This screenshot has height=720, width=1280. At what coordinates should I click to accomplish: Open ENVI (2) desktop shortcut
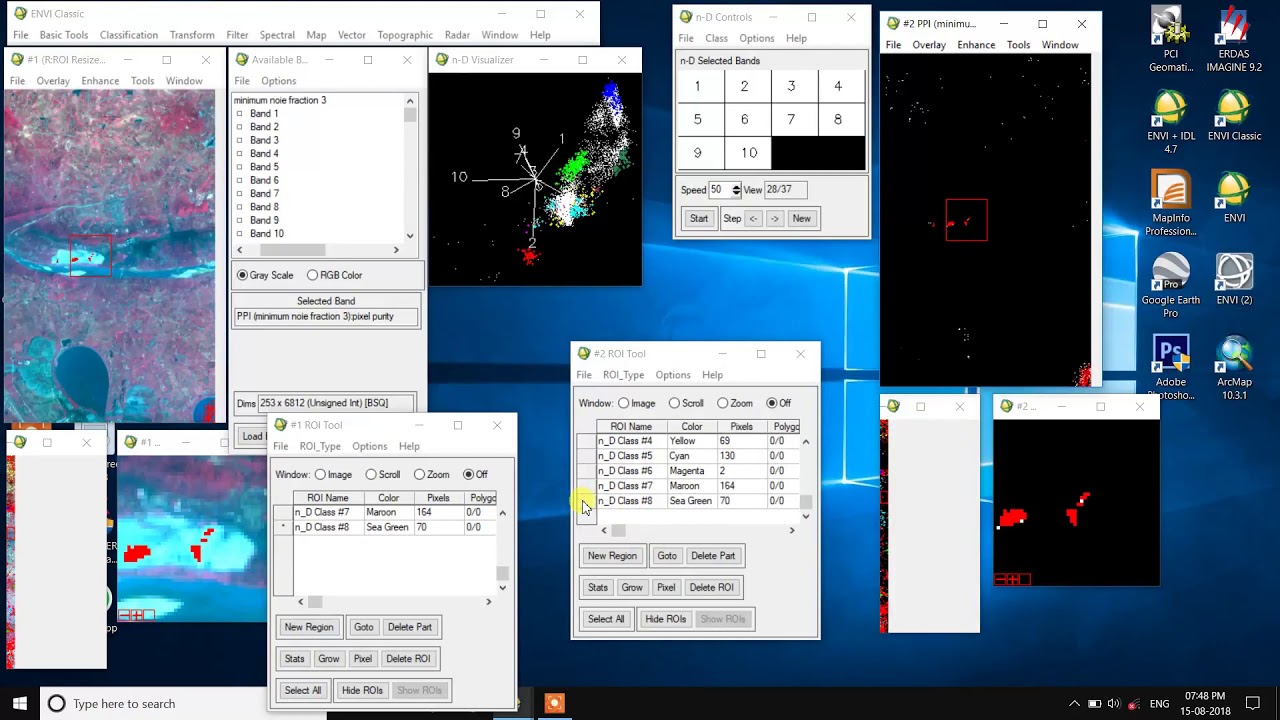pyautogui.click(x=1234, y=280)
